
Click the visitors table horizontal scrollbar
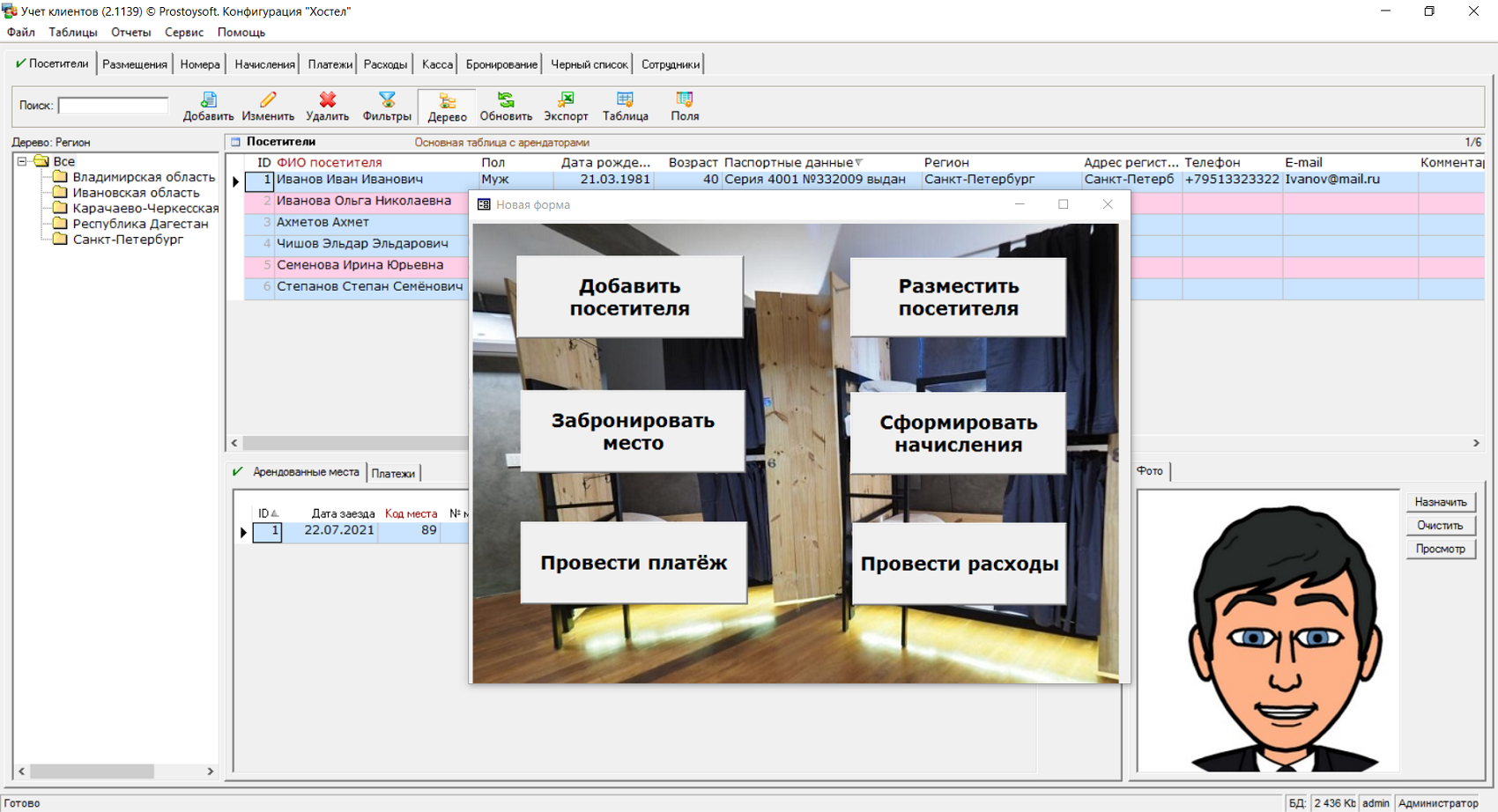pyautogui.click(x=352, y=443)
